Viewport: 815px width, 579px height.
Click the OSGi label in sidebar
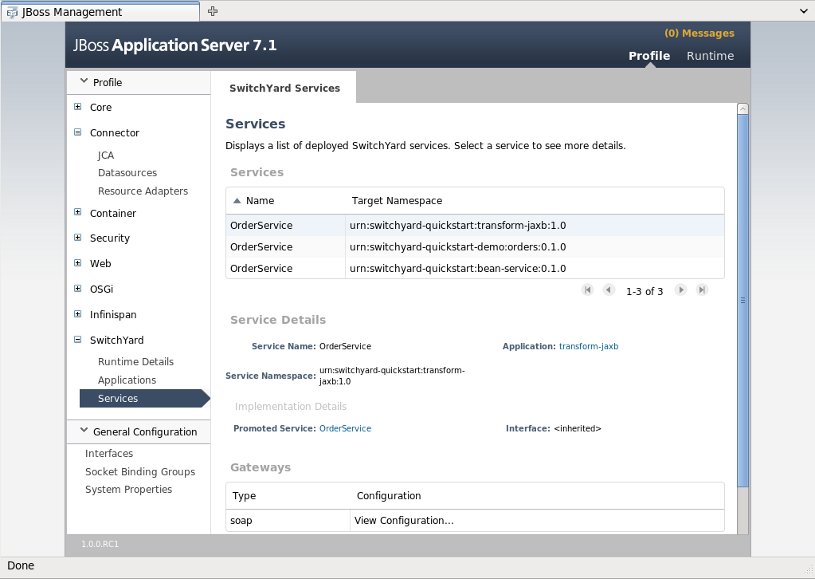pos(101,289)
